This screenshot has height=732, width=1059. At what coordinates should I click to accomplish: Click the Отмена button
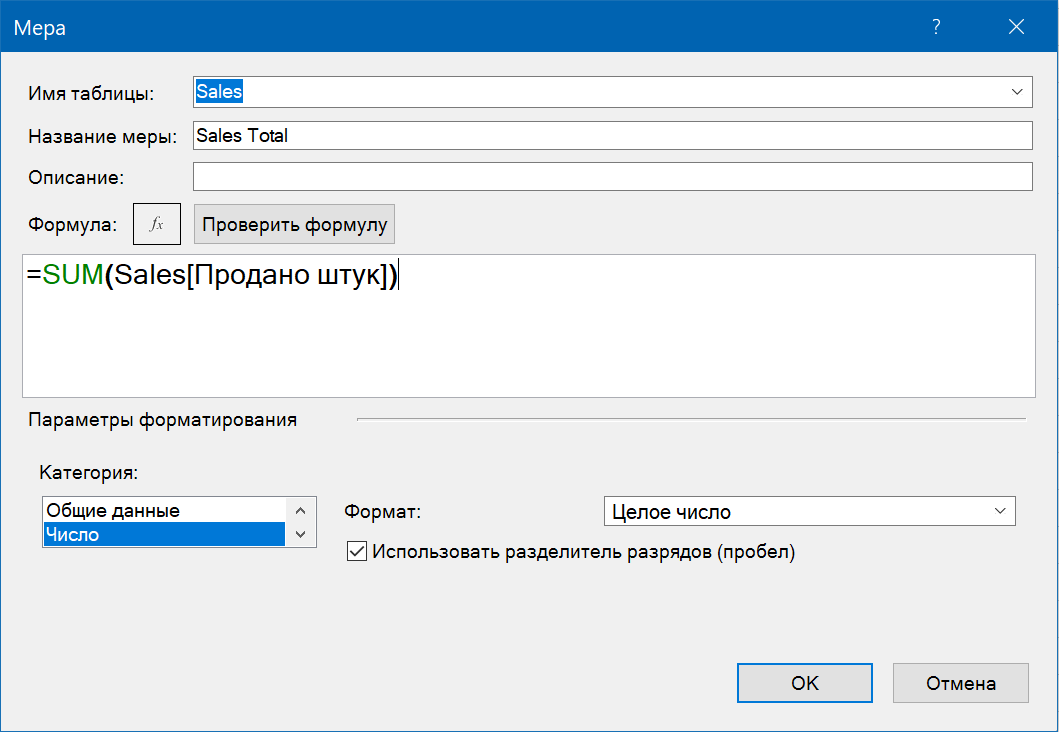(960, 683)
